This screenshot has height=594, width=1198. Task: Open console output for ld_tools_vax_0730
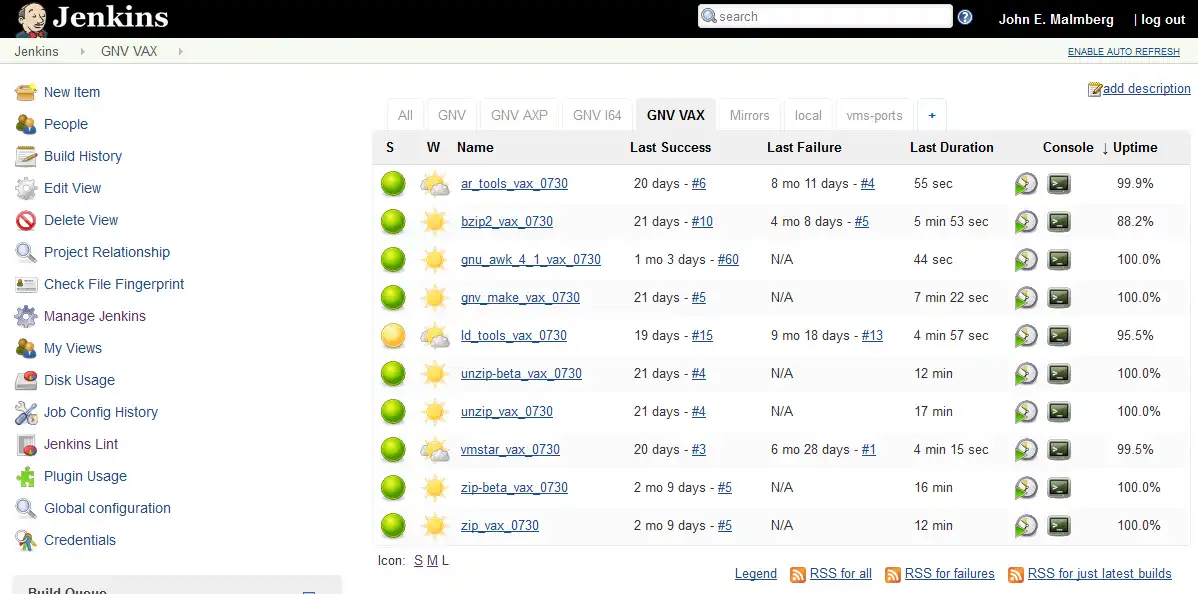[1058, 336]
